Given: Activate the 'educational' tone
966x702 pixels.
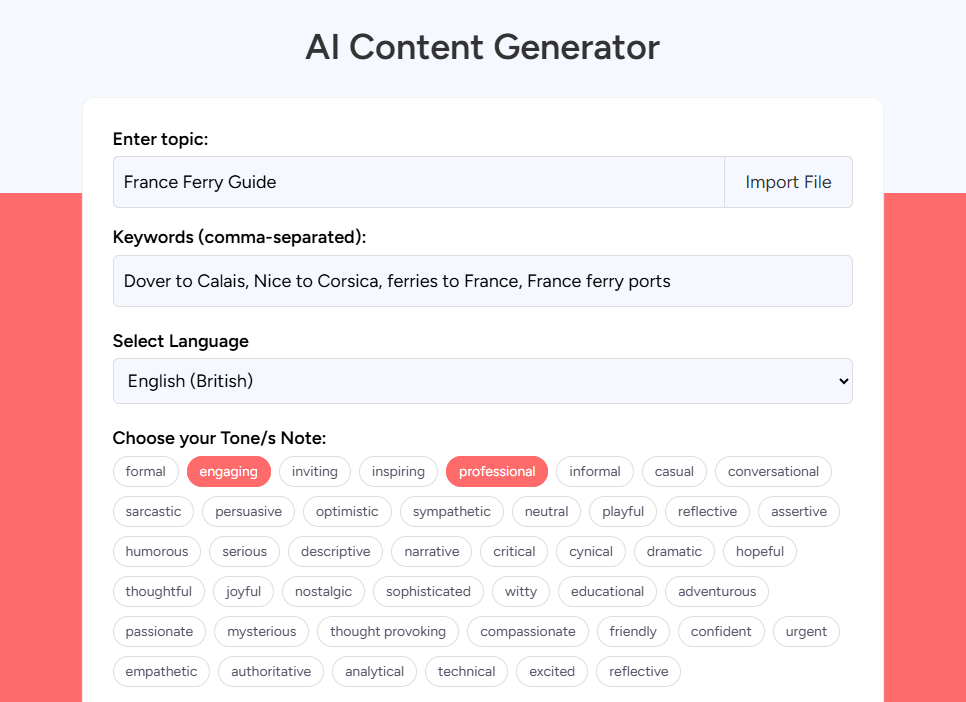Looking at the screenshot, I should 606,591.
